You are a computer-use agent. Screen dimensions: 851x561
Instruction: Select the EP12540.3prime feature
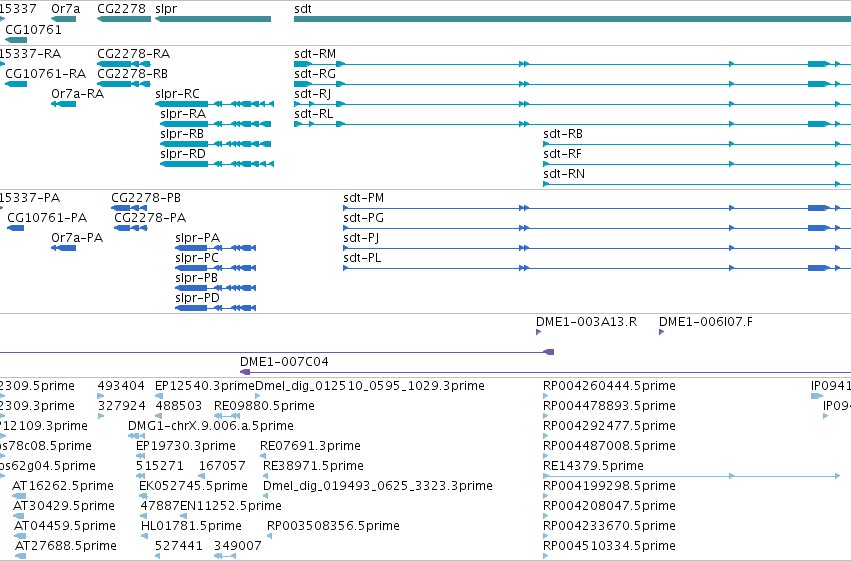pos(158,396)
